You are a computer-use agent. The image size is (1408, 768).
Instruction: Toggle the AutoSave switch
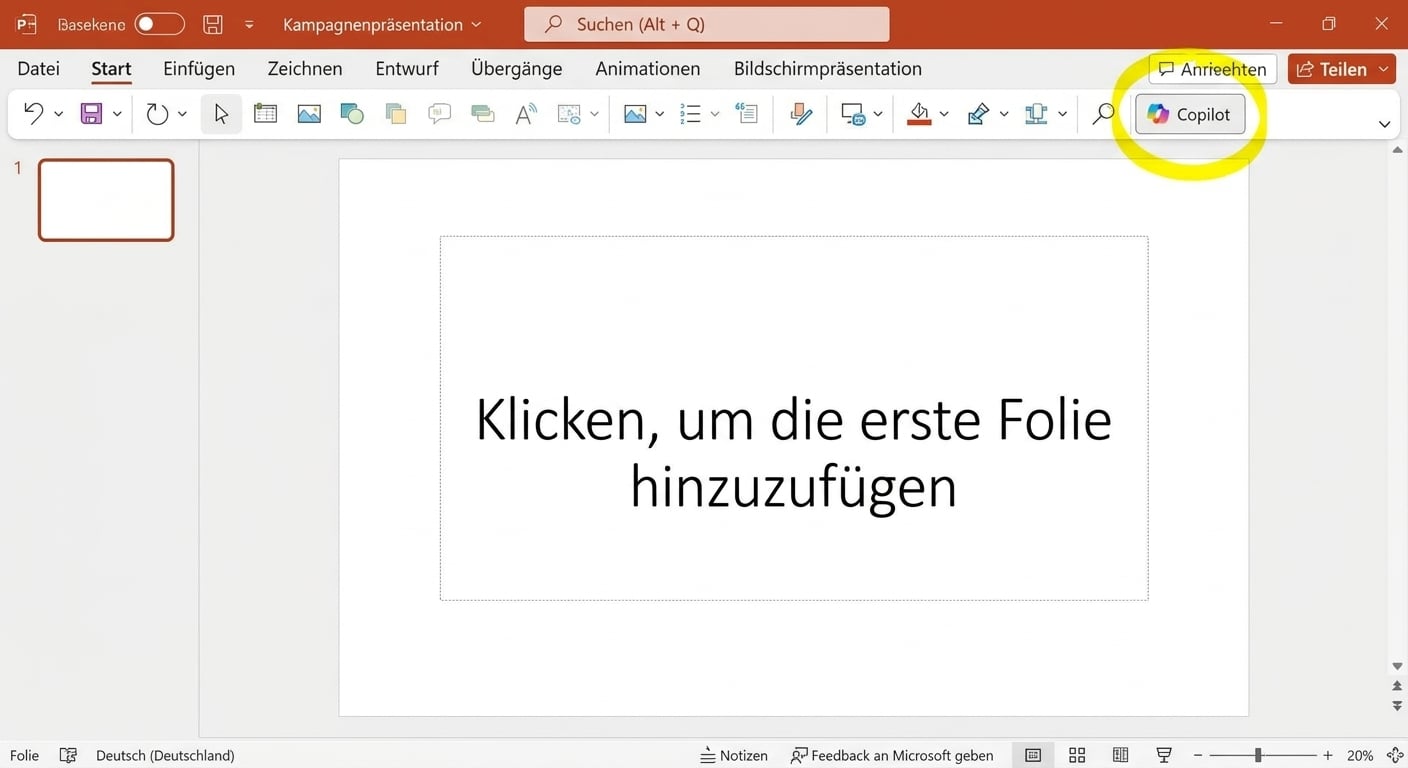tap(160, 24)
